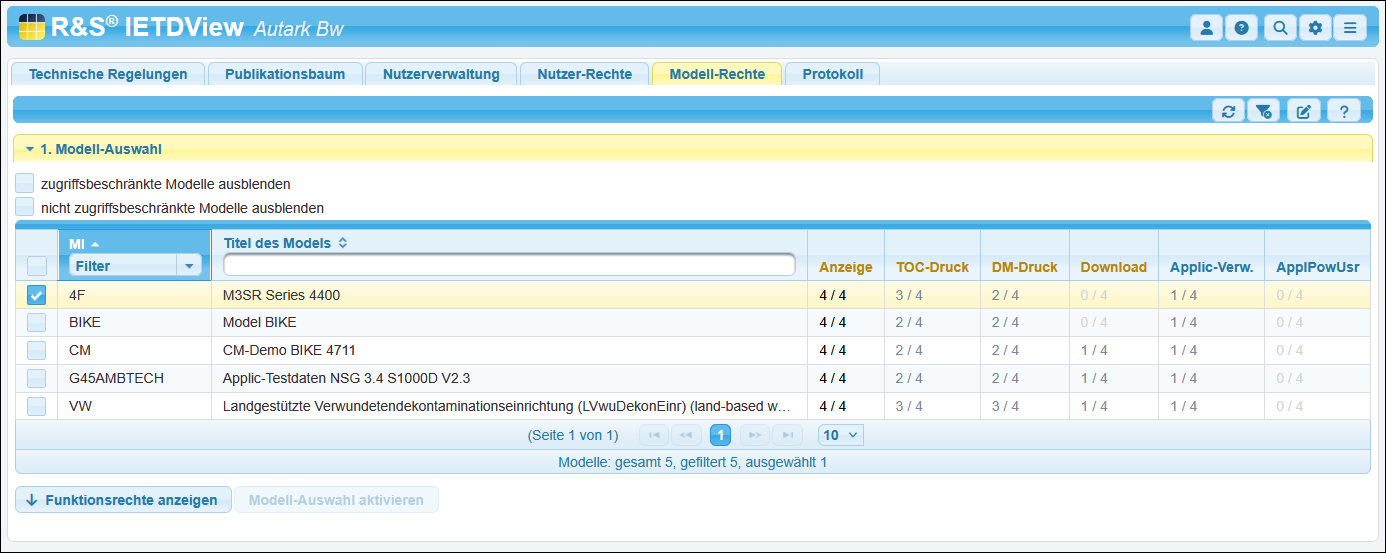Check the box for the BIKE row
Screen dimensions: 1386x553
click(x=36, y=322)
